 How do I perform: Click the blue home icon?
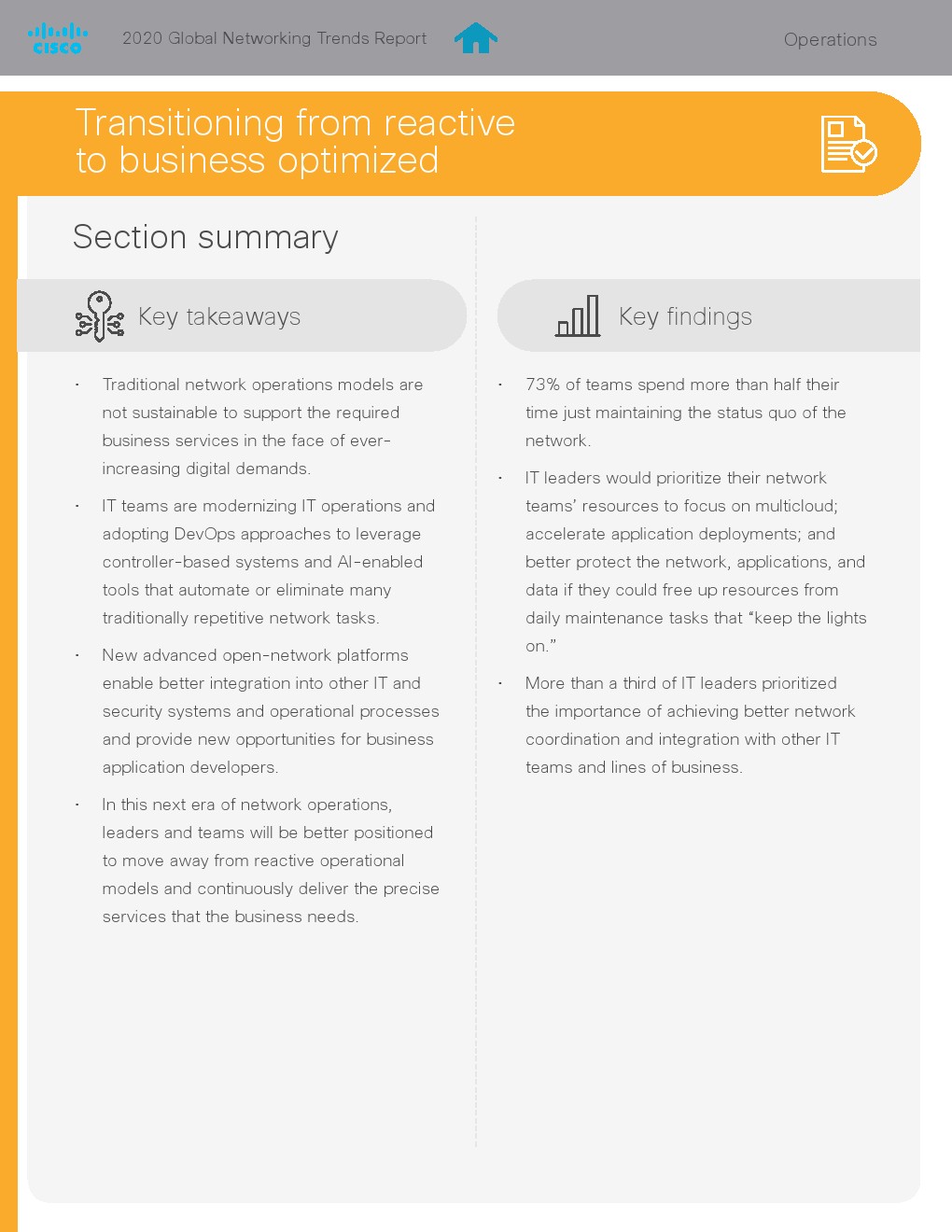tap(475, 38)
